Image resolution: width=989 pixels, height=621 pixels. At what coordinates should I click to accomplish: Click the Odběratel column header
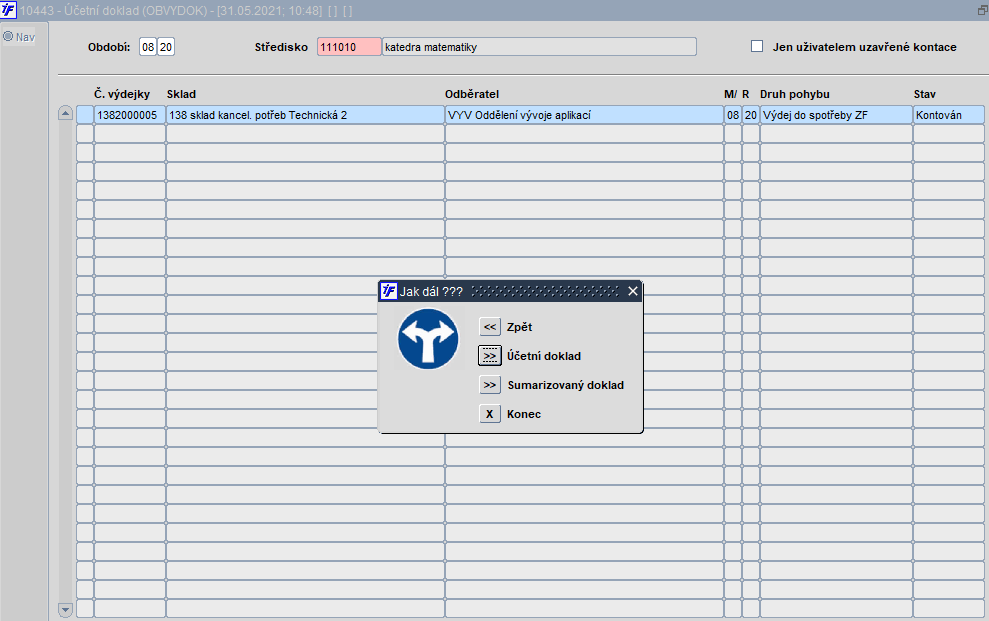tap(472, 94)
